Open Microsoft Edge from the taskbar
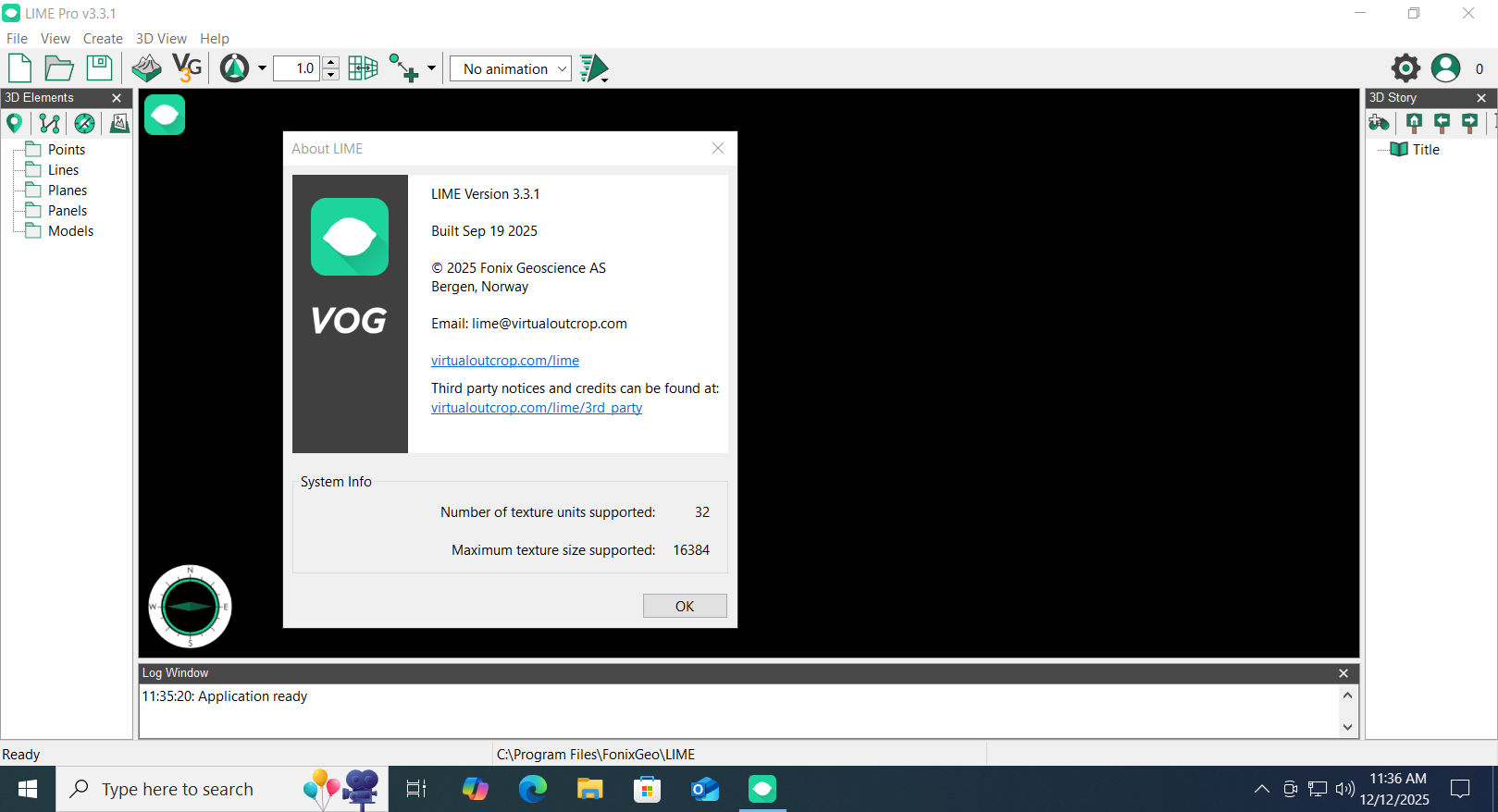This screenshot has height=812, width=1498. [x=533, y=789]
